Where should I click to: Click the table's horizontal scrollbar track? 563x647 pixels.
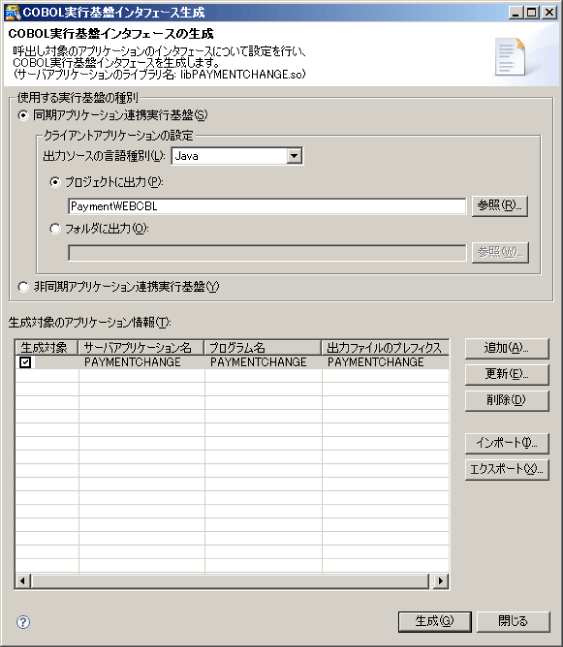click(230, 581)
